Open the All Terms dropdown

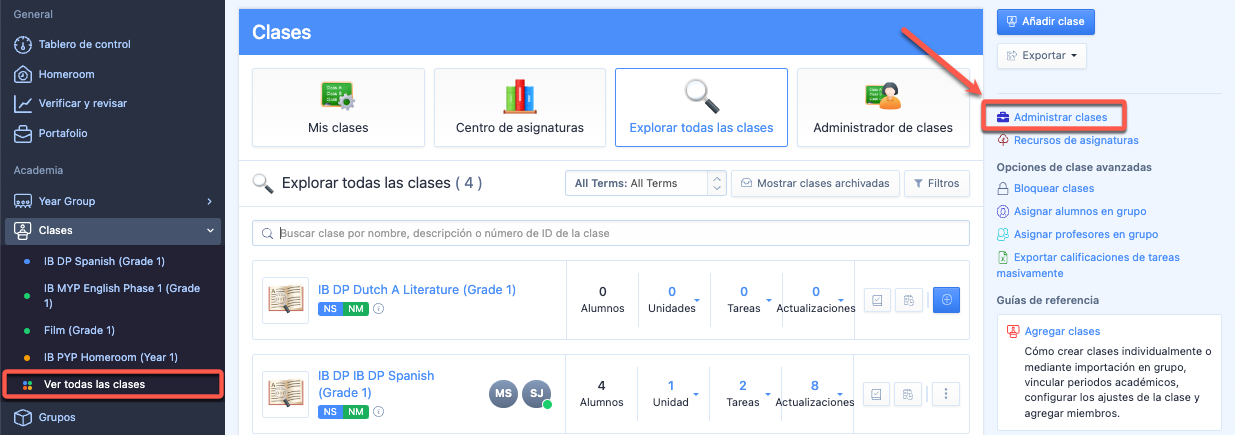(x=645, y=183)
